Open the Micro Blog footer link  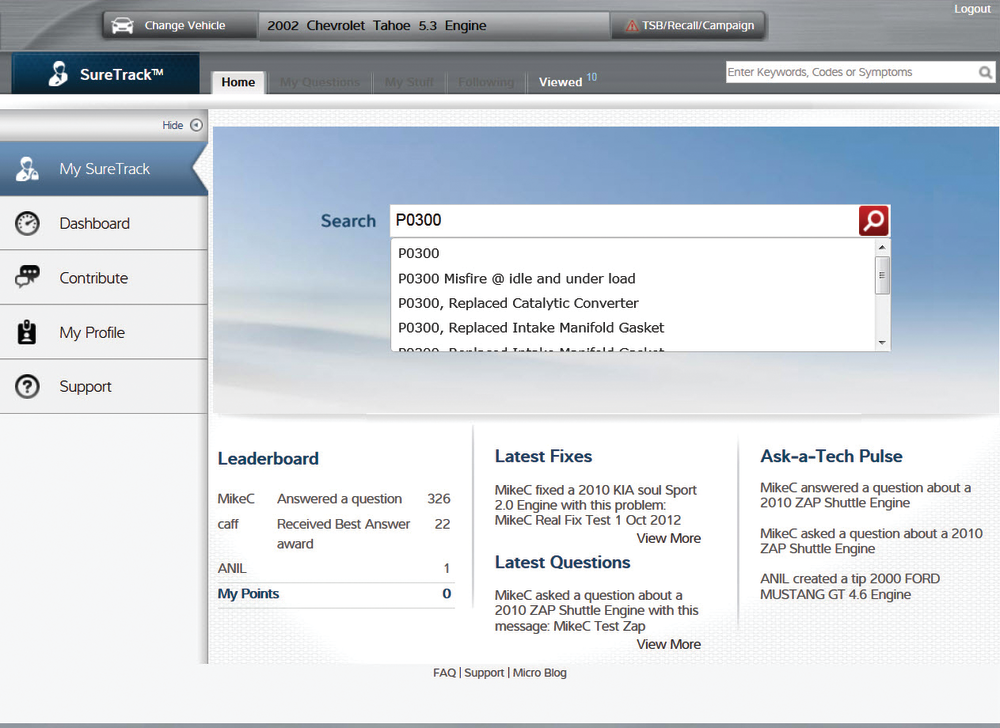tap(539, 672)
